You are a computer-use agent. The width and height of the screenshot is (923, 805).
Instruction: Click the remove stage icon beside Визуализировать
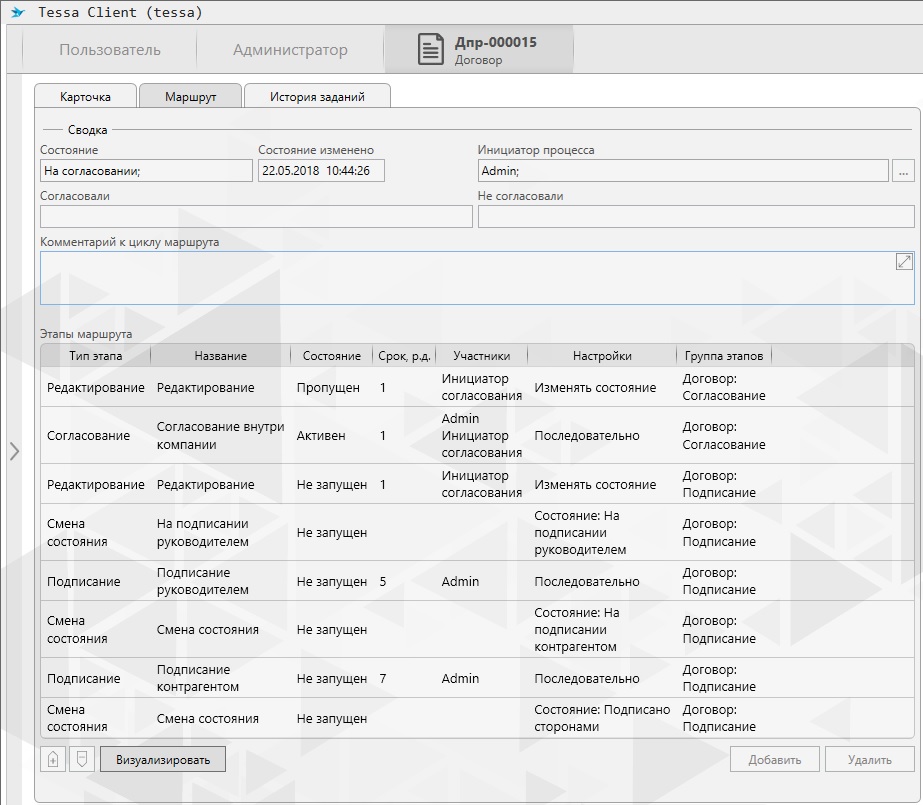pyautogui.click(x=81, y=759)
